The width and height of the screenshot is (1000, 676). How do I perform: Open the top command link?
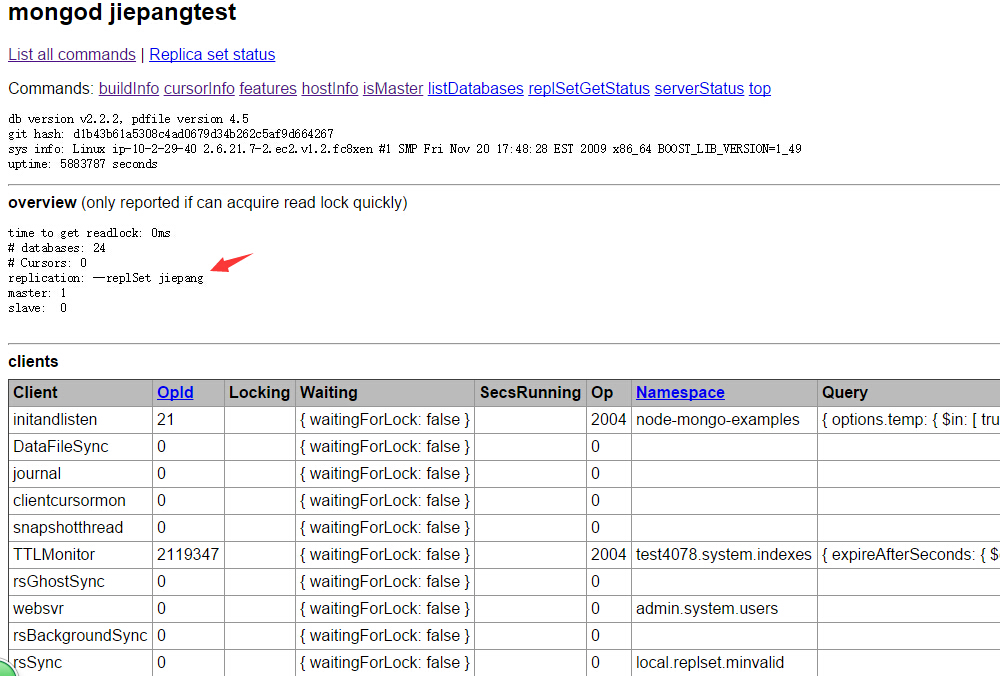tap(760, 89)
